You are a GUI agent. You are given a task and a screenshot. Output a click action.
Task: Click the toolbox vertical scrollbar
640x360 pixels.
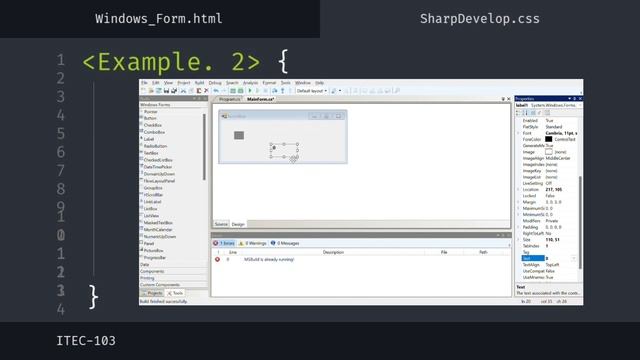click(x=204, y=147)
